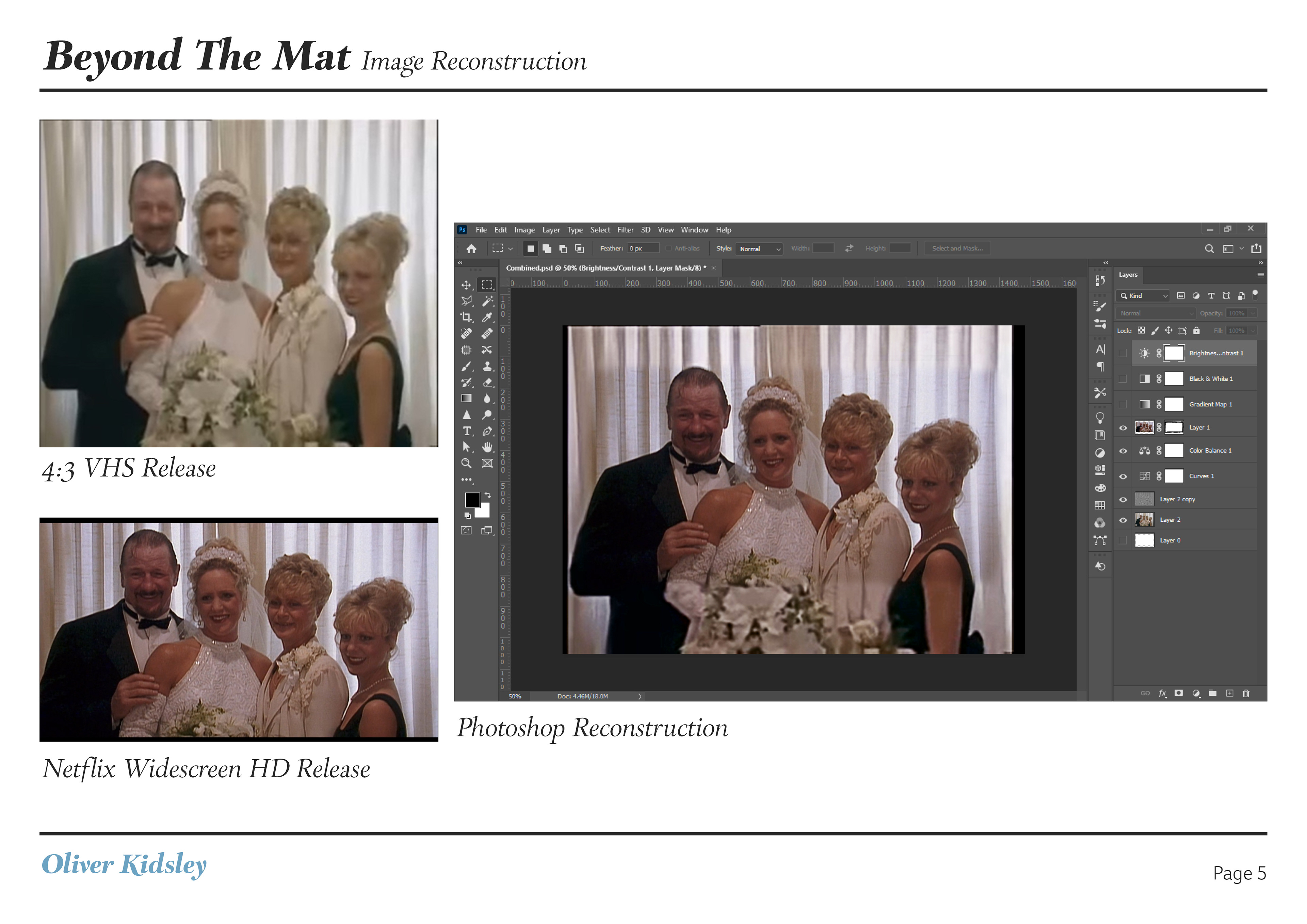Hide Layer 1 with its eye icon
Screen dimensions: 1307x924
tap(1123, 428)
